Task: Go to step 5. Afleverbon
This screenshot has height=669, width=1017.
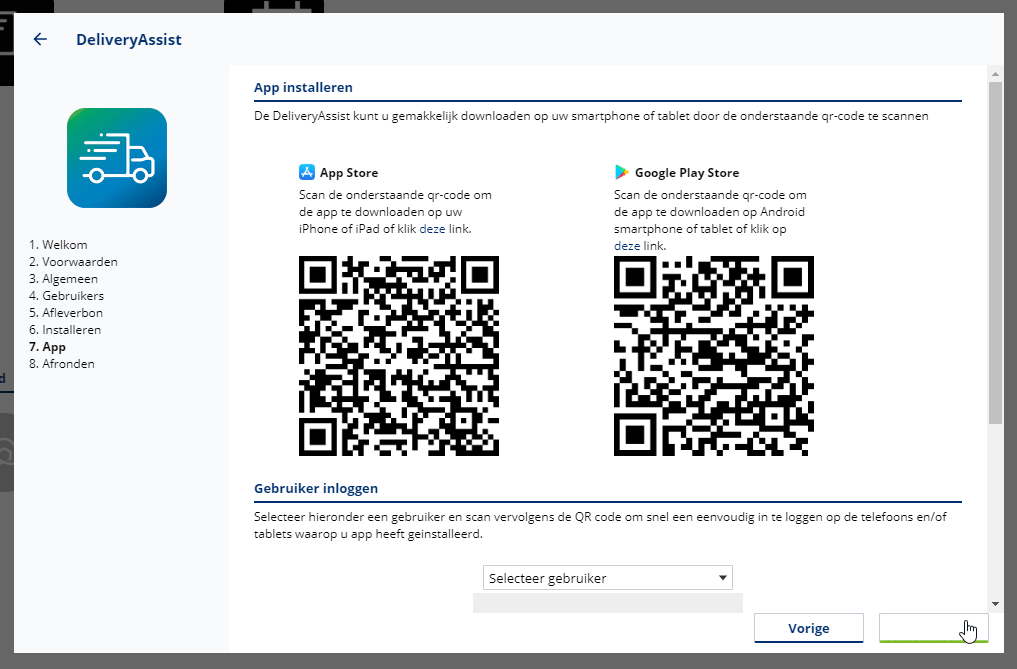Action: [x=66, y=312]
